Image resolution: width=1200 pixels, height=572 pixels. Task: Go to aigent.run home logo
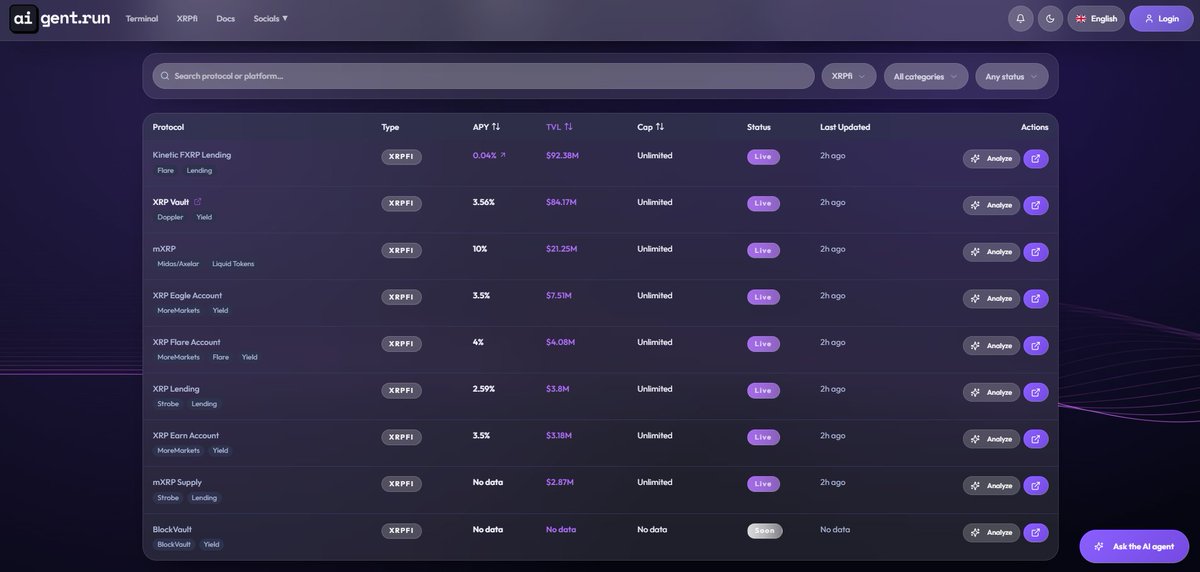coord(60,18)
